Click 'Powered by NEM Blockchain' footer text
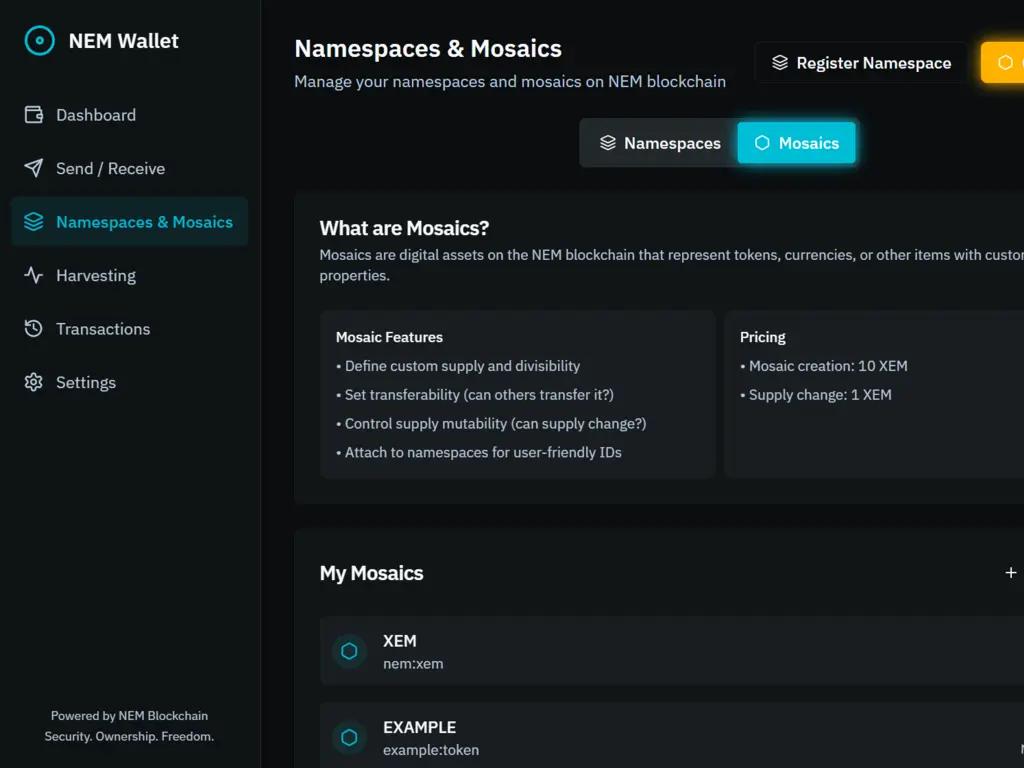This screenshot has height=768, width=1024. tap(129, 716)
